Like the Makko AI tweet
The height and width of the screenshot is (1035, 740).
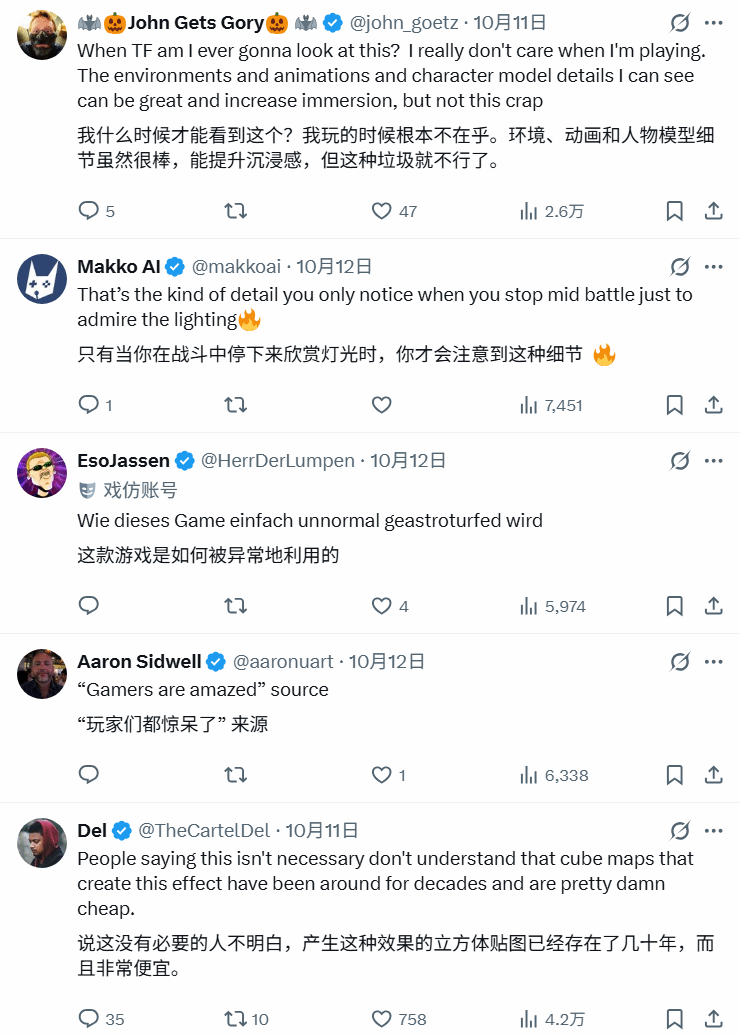(381, 405)
